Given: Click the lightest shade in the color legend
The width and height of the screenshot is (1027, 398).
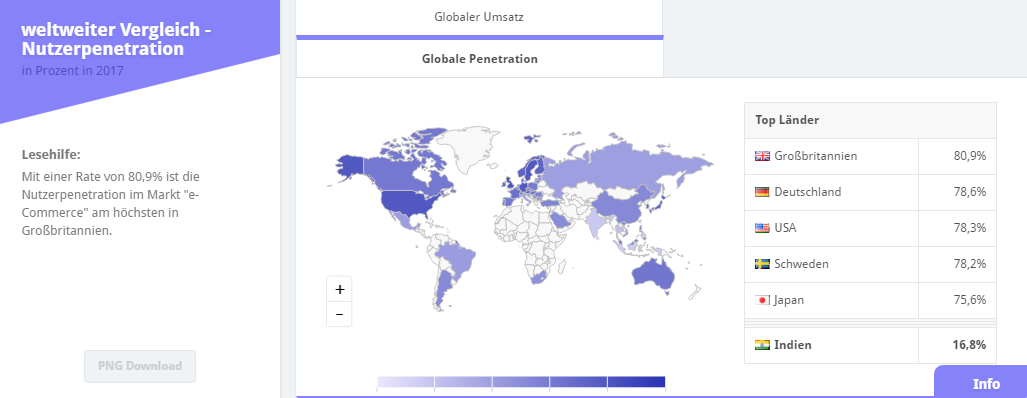Looking at the screenshot, I should 406,382.
